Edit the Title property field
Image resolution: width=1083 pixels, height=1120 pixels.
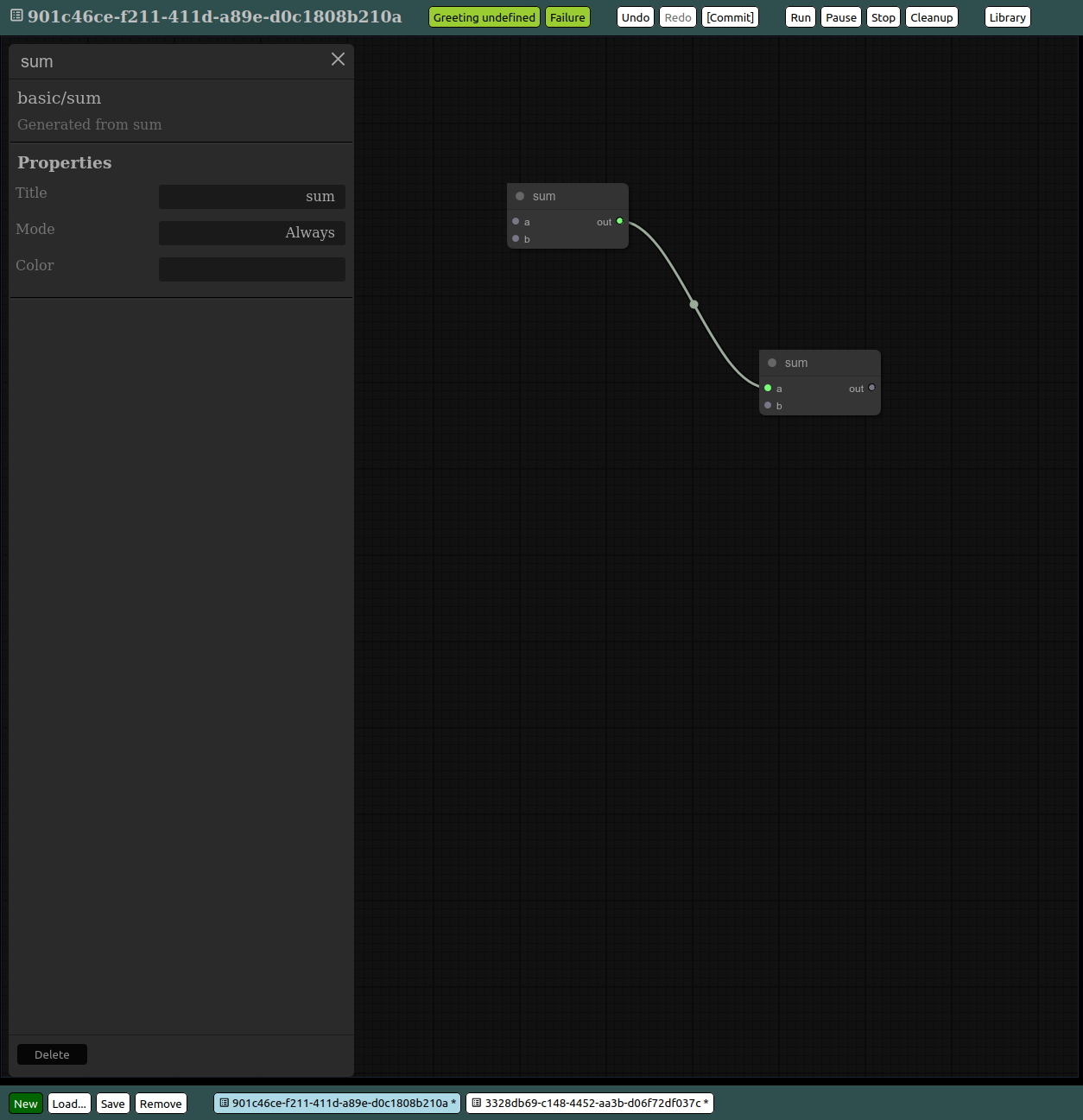click(252, 197)
